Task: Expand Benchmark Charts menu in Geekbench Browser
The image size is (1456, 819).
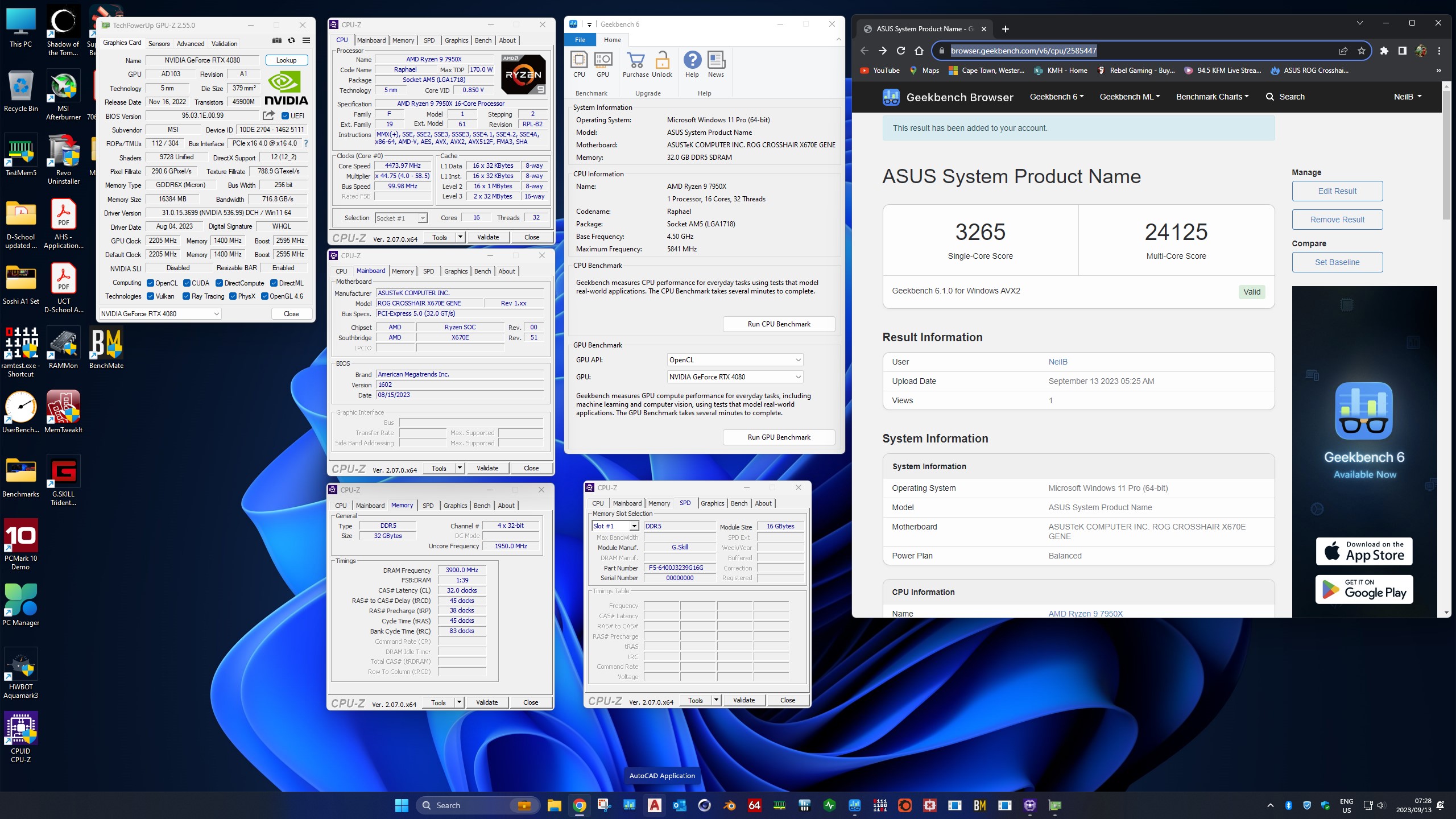Action: point(1212,97)
